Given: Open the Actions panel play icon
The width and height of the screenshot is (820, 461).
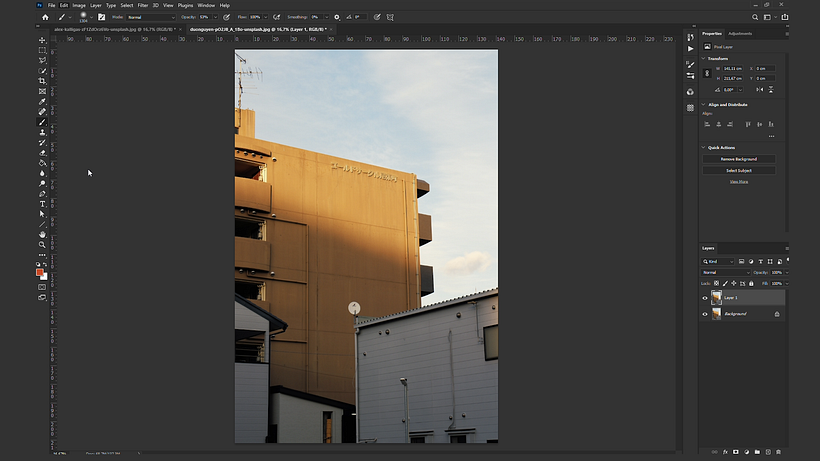Looking at the screenshot, I should pos(690,49).
